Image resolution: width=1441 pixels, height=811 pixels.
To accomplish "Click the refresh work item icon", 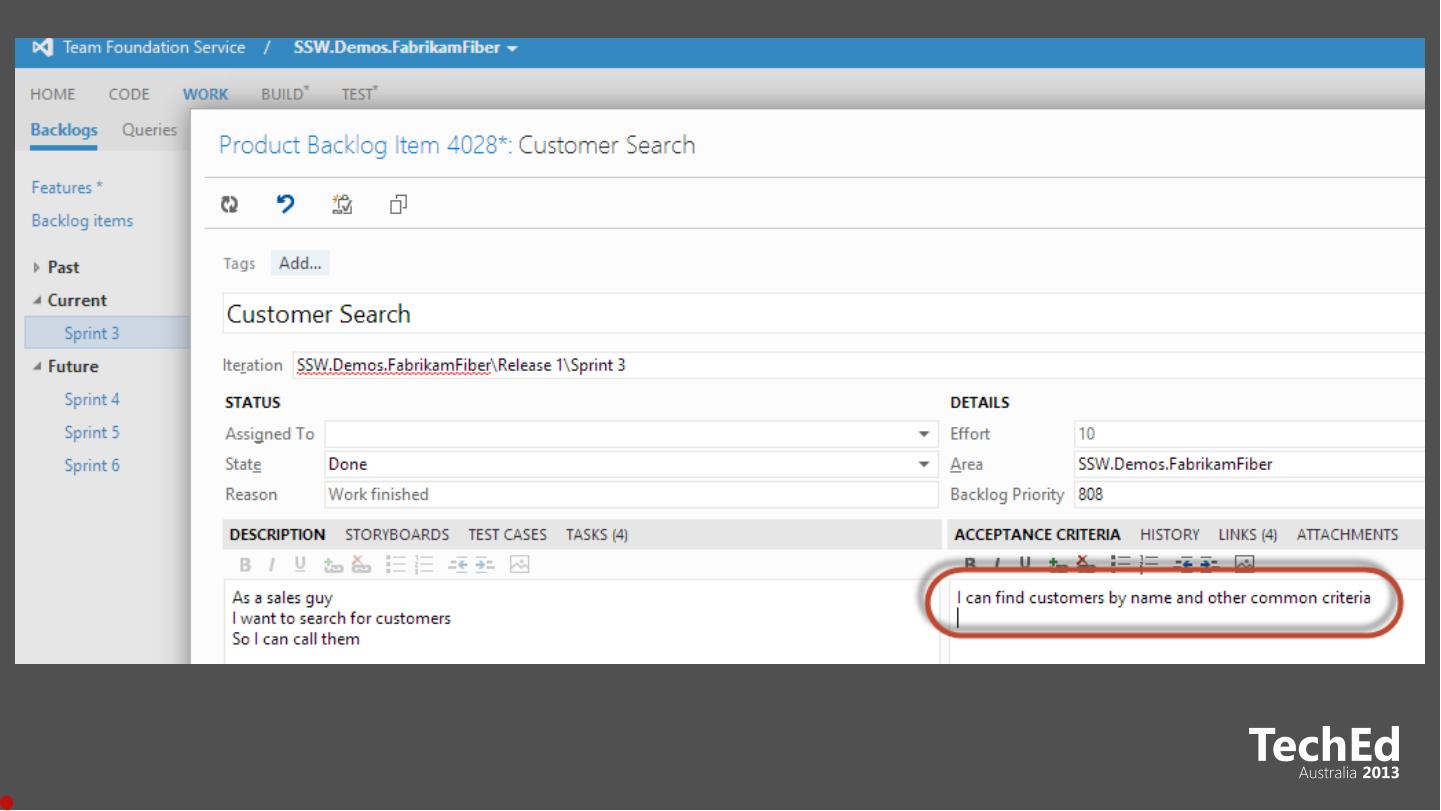I will coord(230,204).
